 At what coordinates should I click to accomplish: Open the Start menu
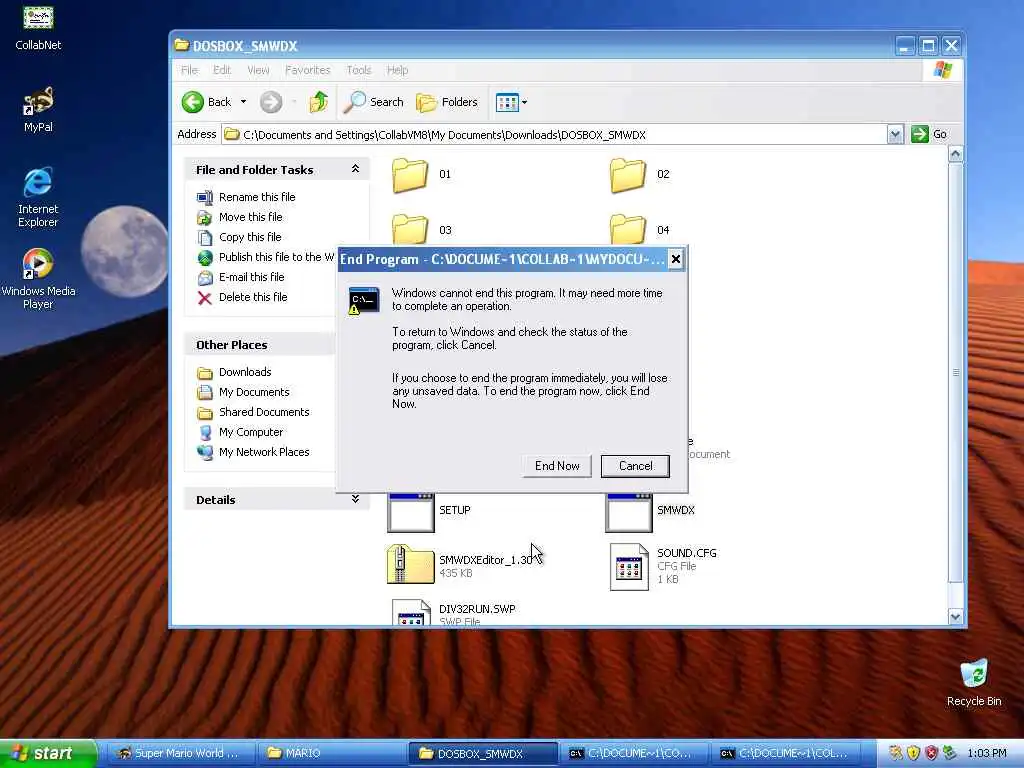pos(48,753)
